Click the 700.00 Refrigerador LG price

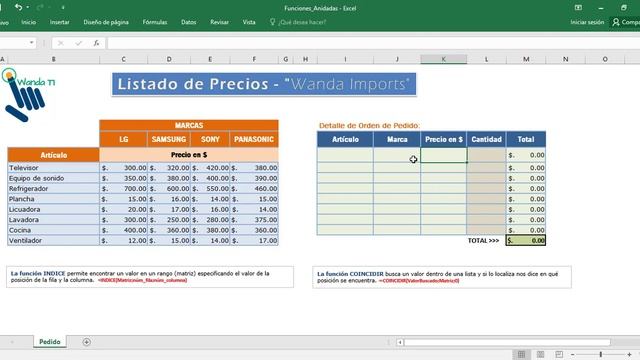point(123,189)
